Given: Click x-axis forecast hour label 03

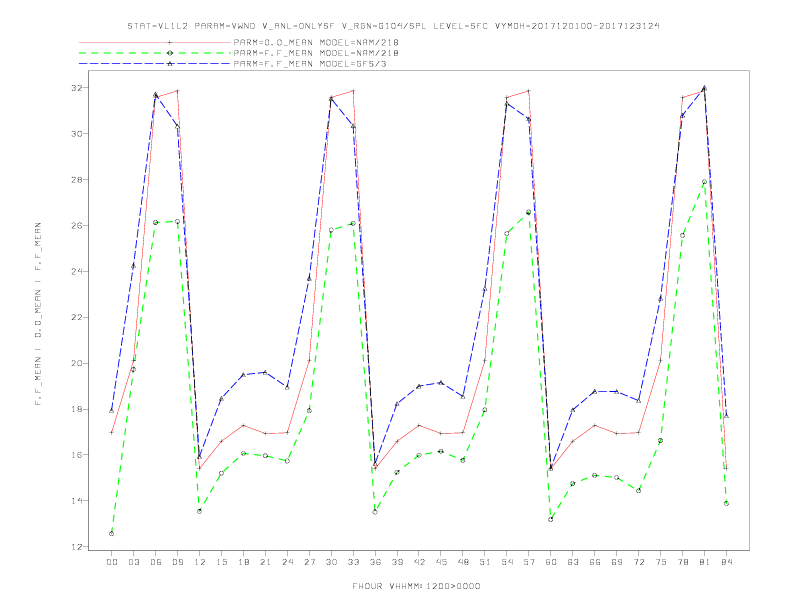Looking at the screenshot, I should pos(133,562).
